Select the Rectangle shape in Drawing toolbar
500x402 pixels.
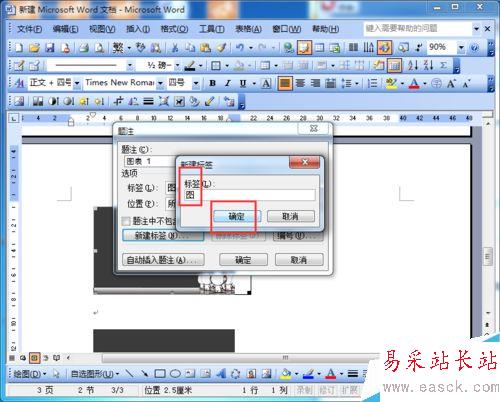(x=160, y=374)
